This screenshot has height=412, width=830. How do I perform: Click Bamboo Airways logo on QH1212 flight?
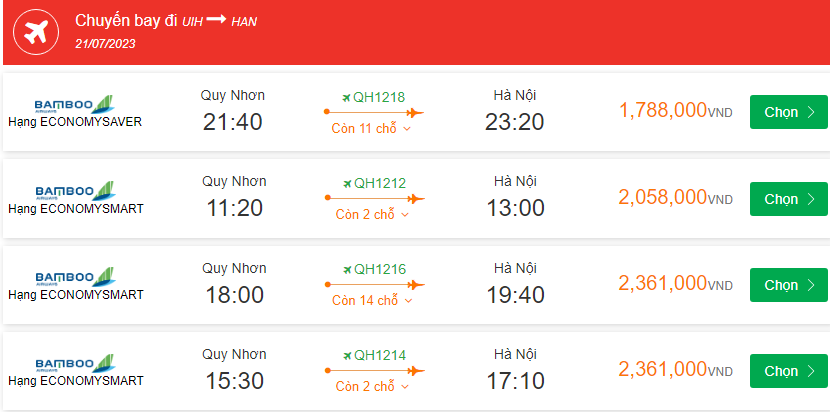click(74, 191)
